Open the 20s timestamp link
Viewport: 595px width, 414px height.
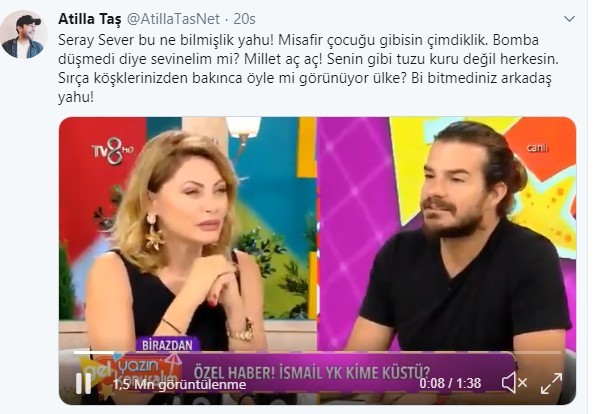click(244, 19)
